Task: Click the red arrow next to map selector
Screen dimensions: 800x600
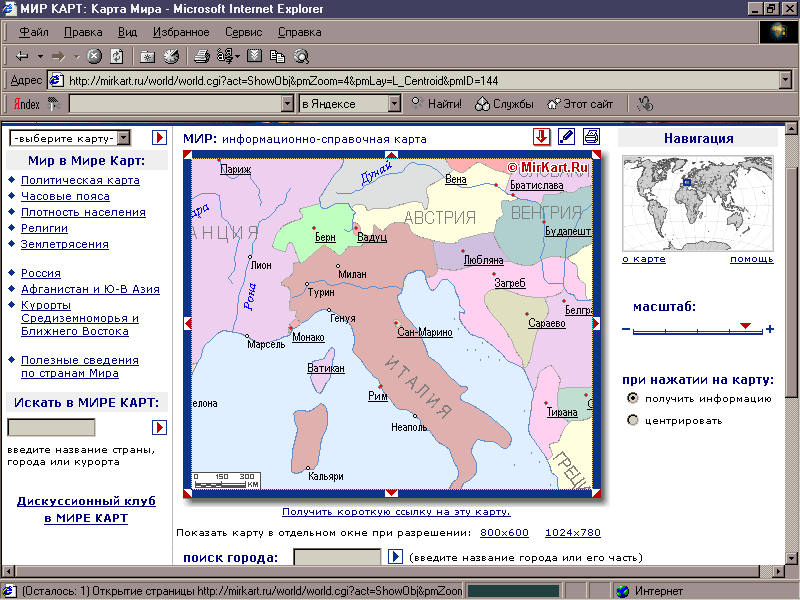Action: [159, 137]
